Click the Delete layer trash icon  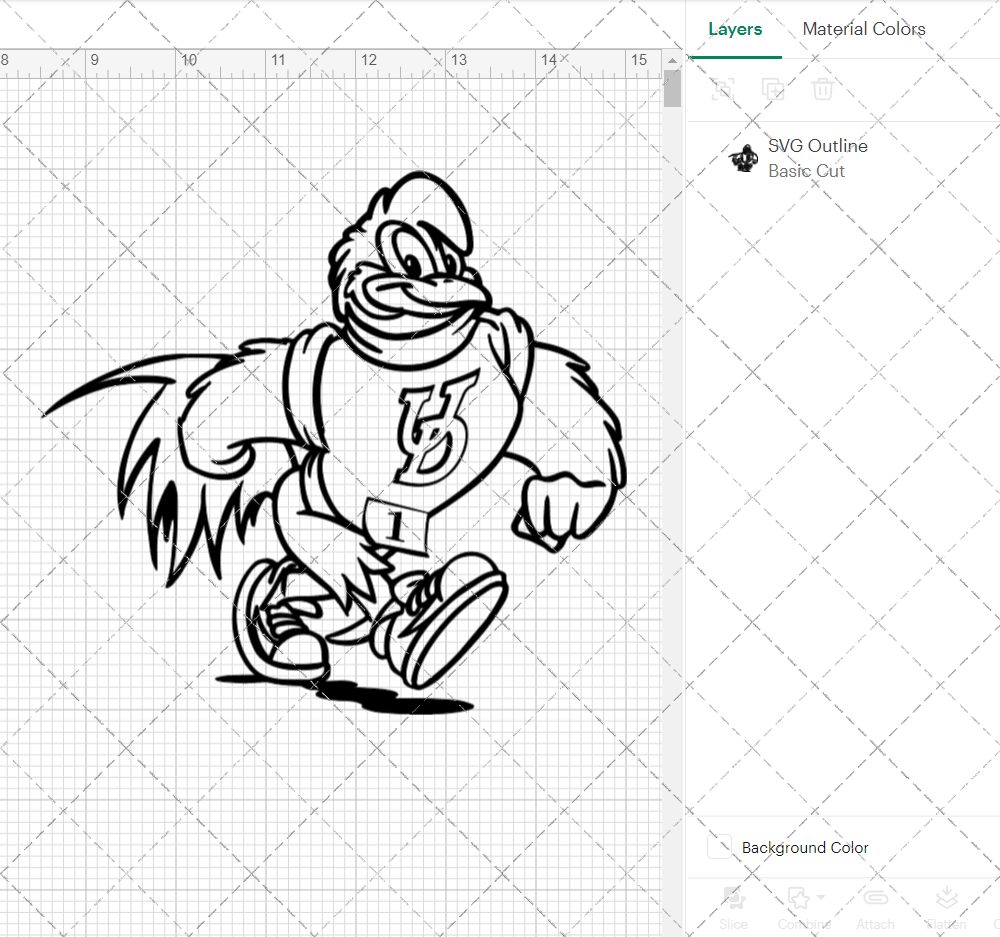pyautogui.click(x=822, y=89)
